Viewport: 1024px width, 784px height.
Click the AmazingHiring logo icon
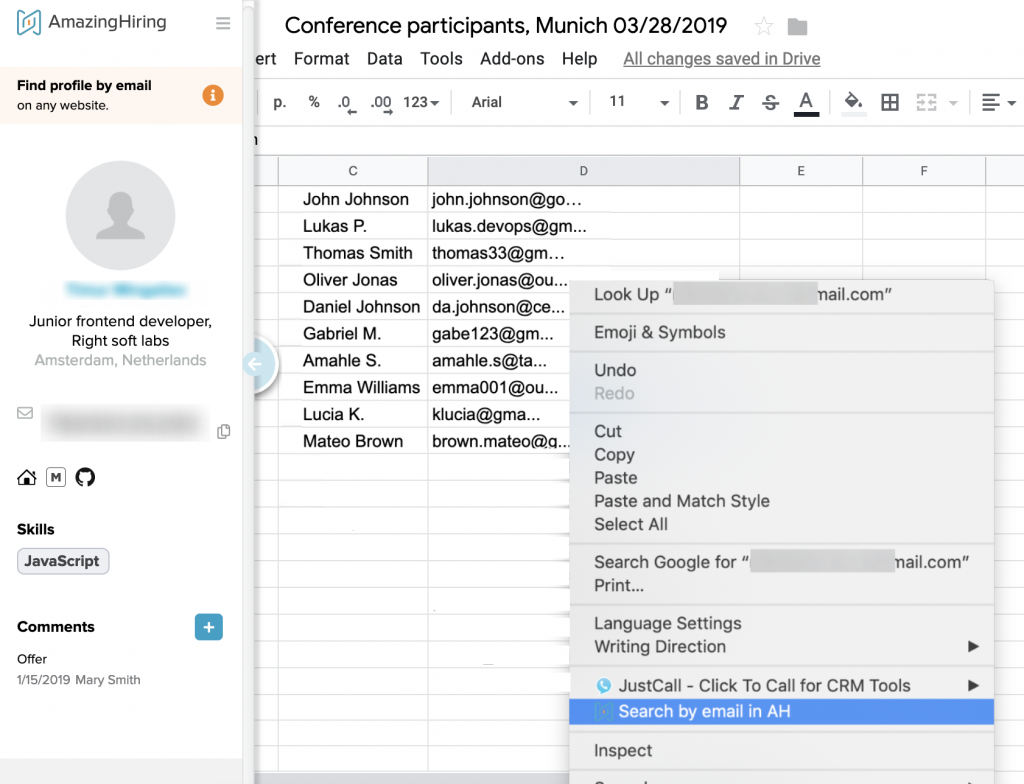28,23
